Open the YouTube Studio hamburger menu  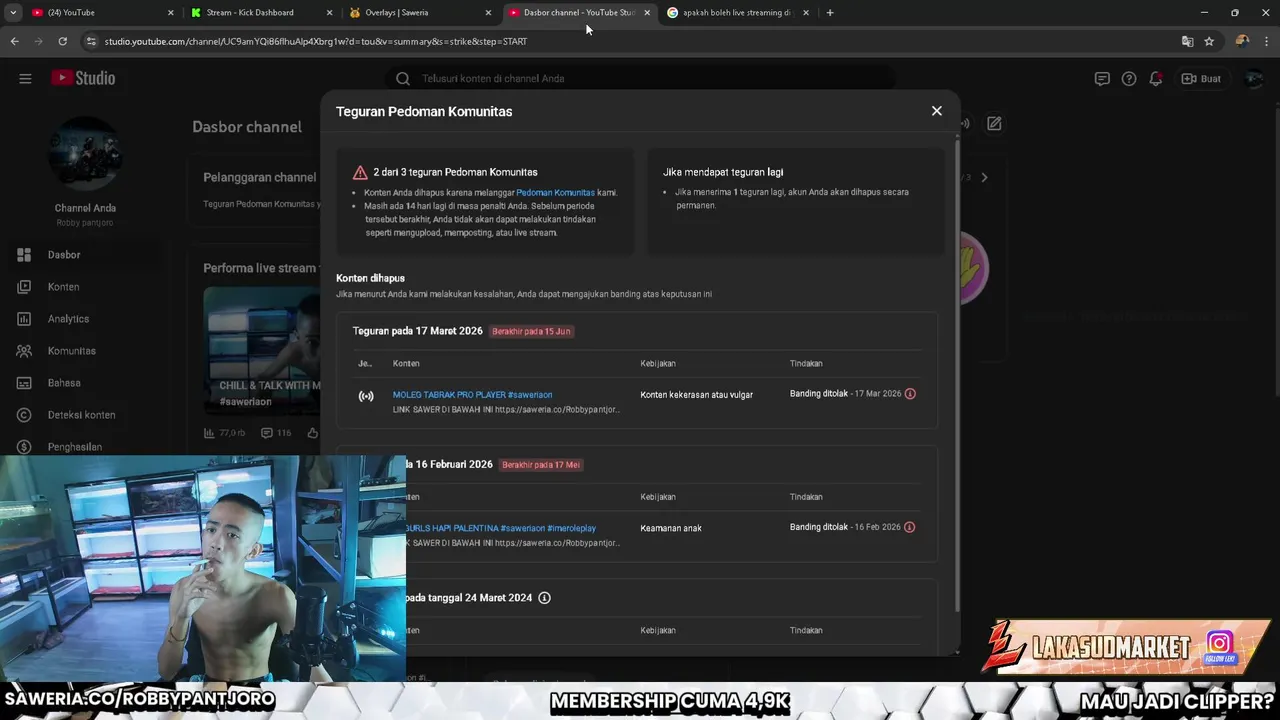pos(25,79)
